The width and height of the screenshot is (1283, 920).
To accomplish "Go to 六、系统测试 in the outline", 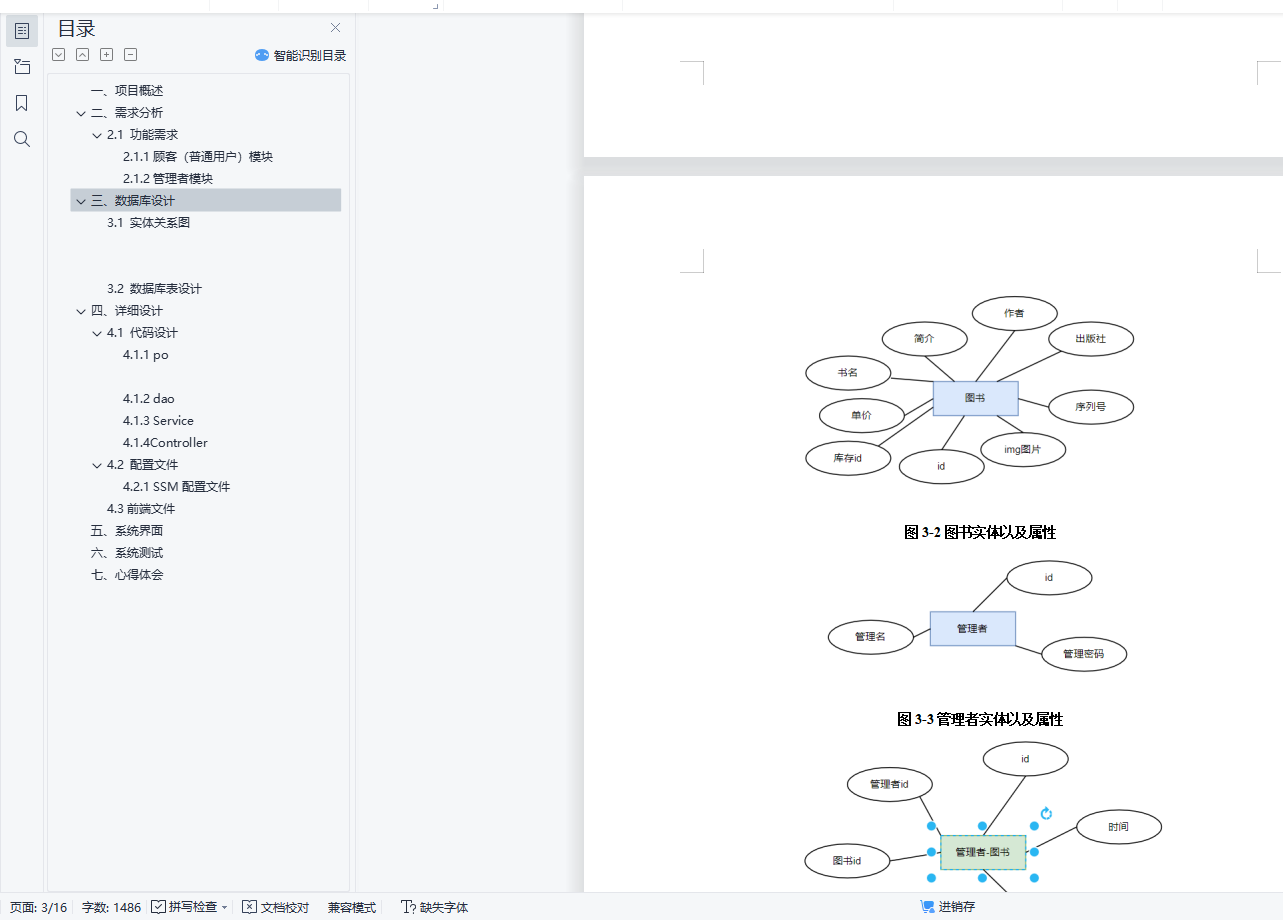I will click(x=127, y=553).
